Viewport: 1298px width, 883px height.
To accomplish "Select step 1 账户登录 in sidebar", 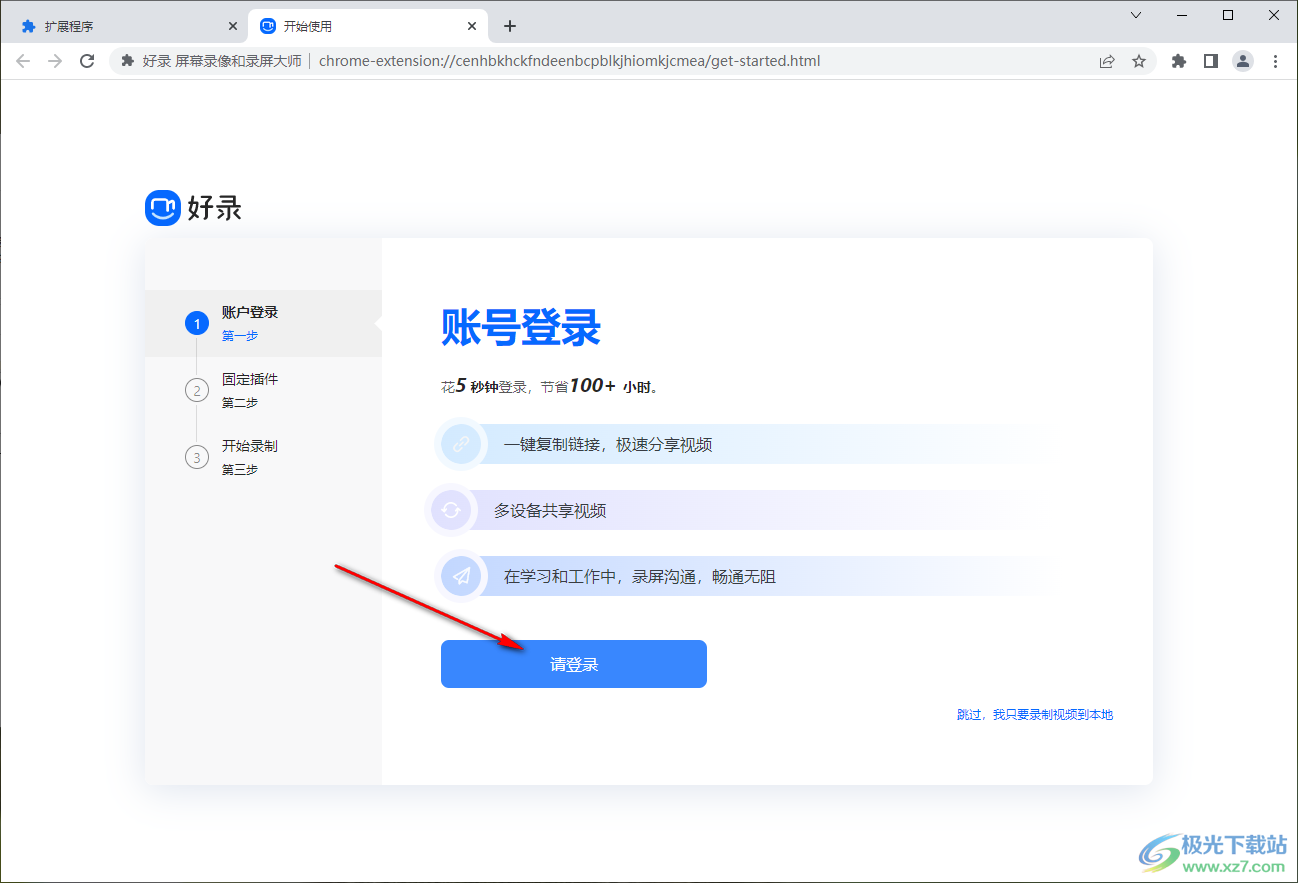I will click(263, 323).
